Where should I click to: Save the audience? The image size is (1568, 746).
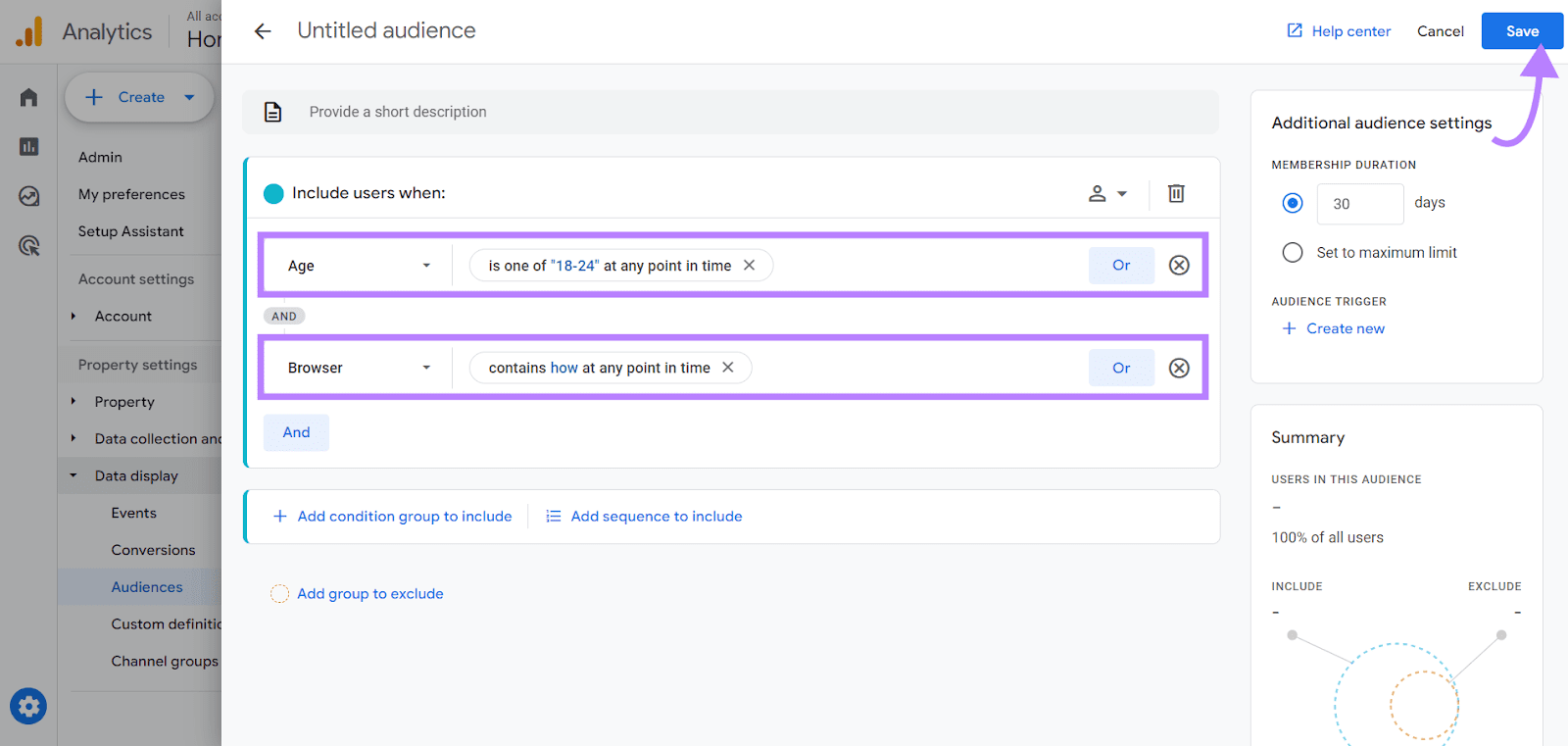(x=1521, y=31)
